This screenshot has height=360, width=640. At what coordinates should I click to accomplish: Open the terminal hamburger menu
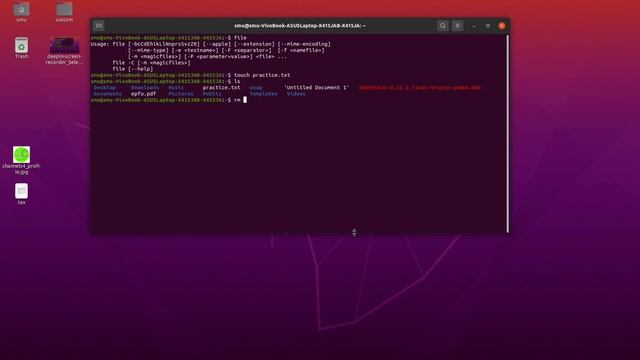[x=457, y=26]
